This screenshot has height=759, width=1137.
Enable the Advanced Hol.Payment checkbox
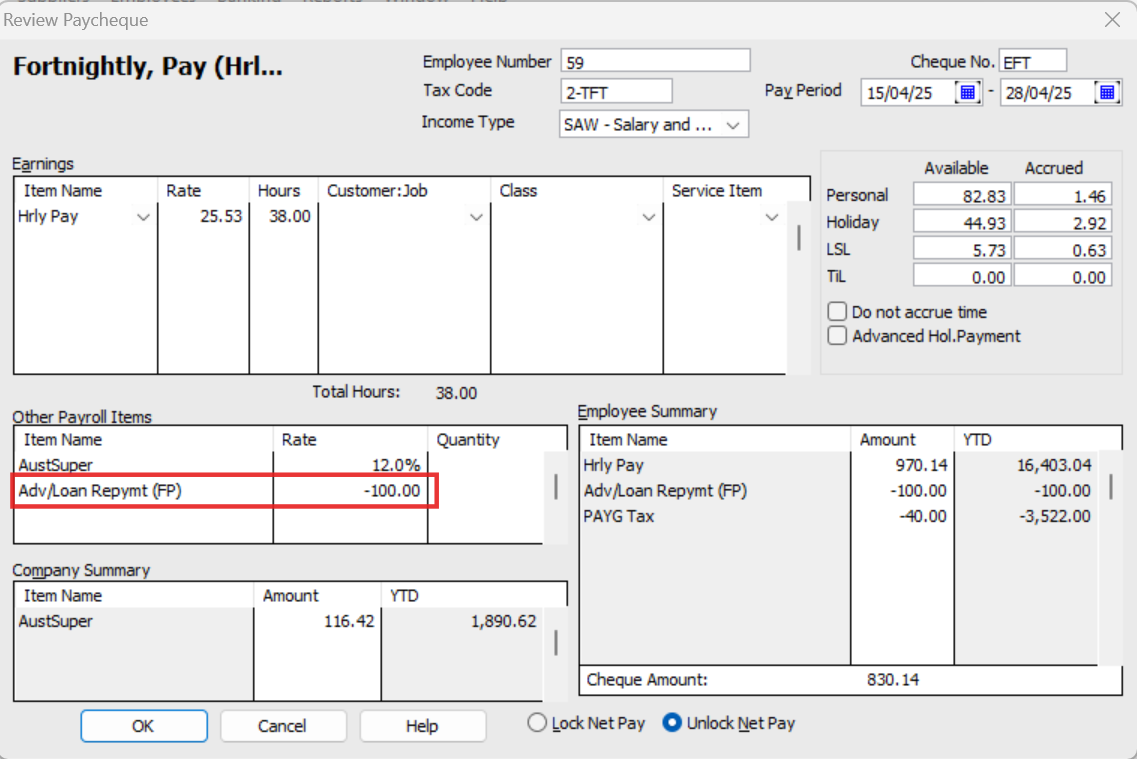click(x=837, y=336)
